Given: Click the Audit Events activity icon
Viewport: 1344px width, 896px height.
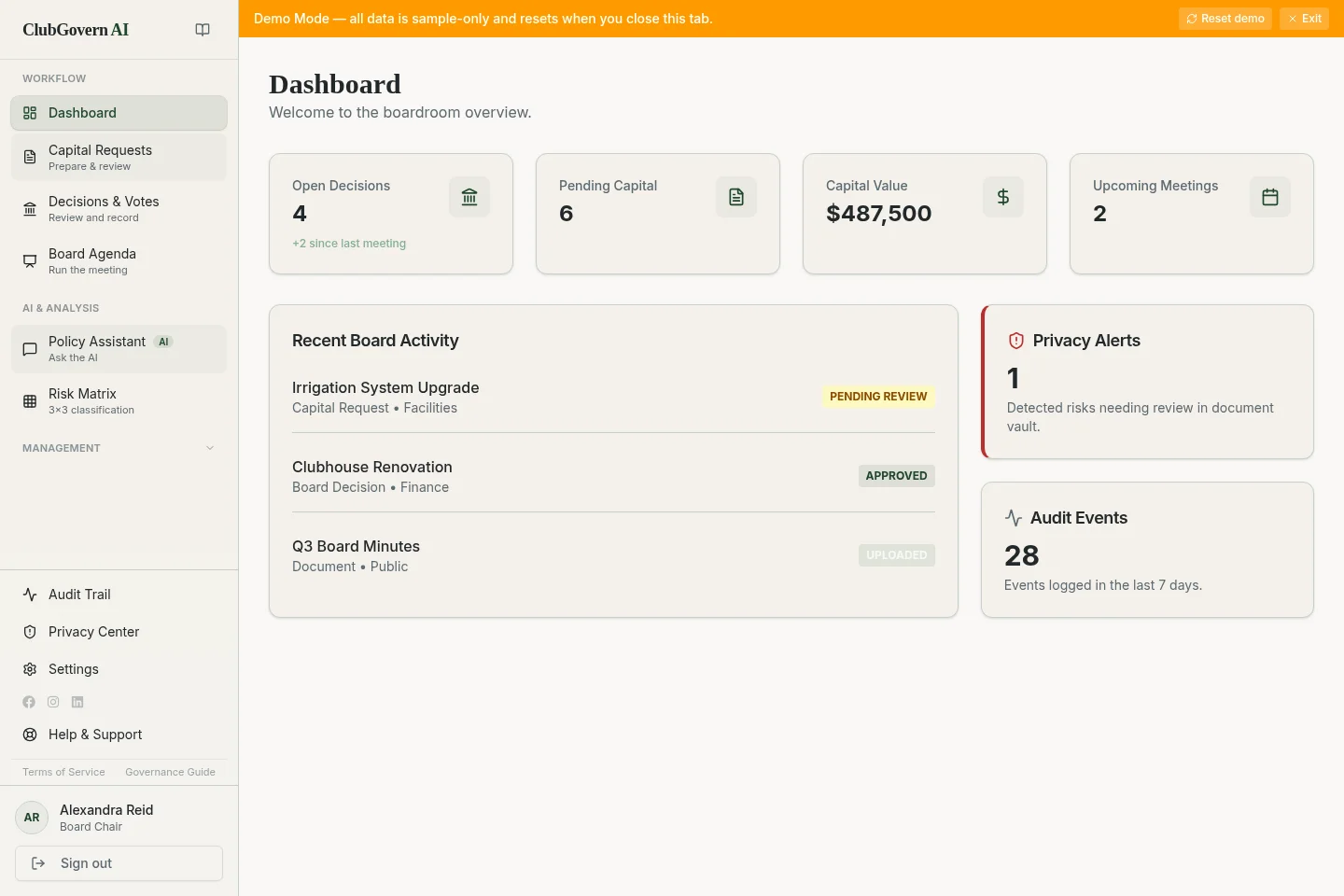Looking at the screenshot, I should coord(1014,518).
